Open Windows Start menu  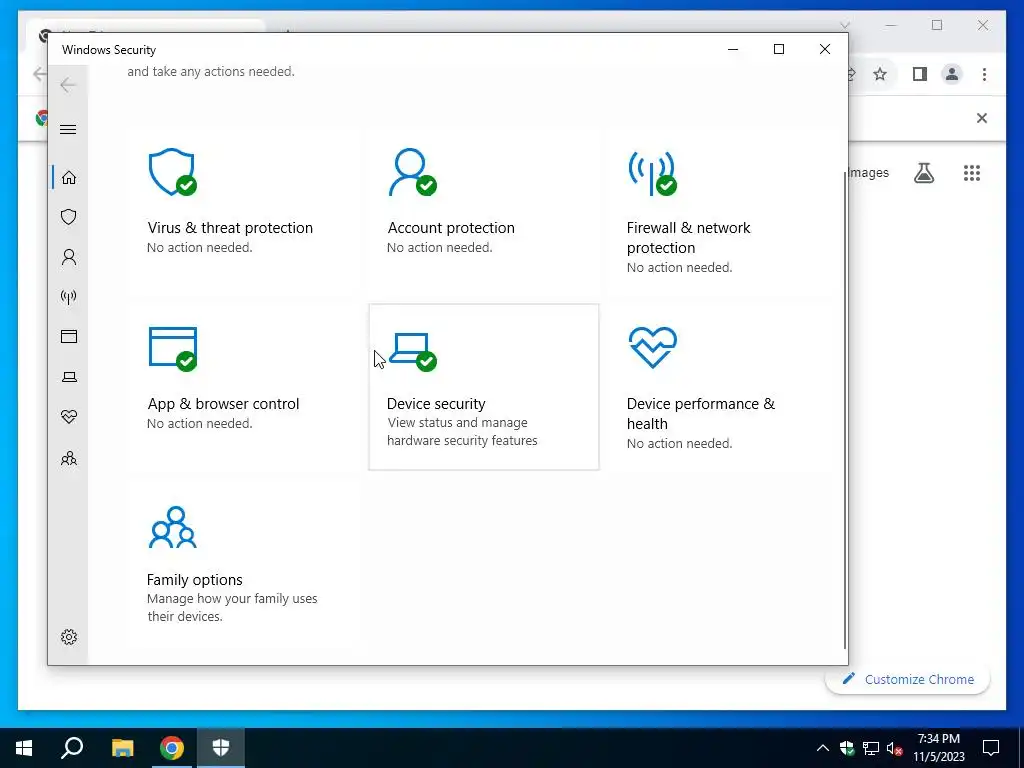tap(24, 748)
